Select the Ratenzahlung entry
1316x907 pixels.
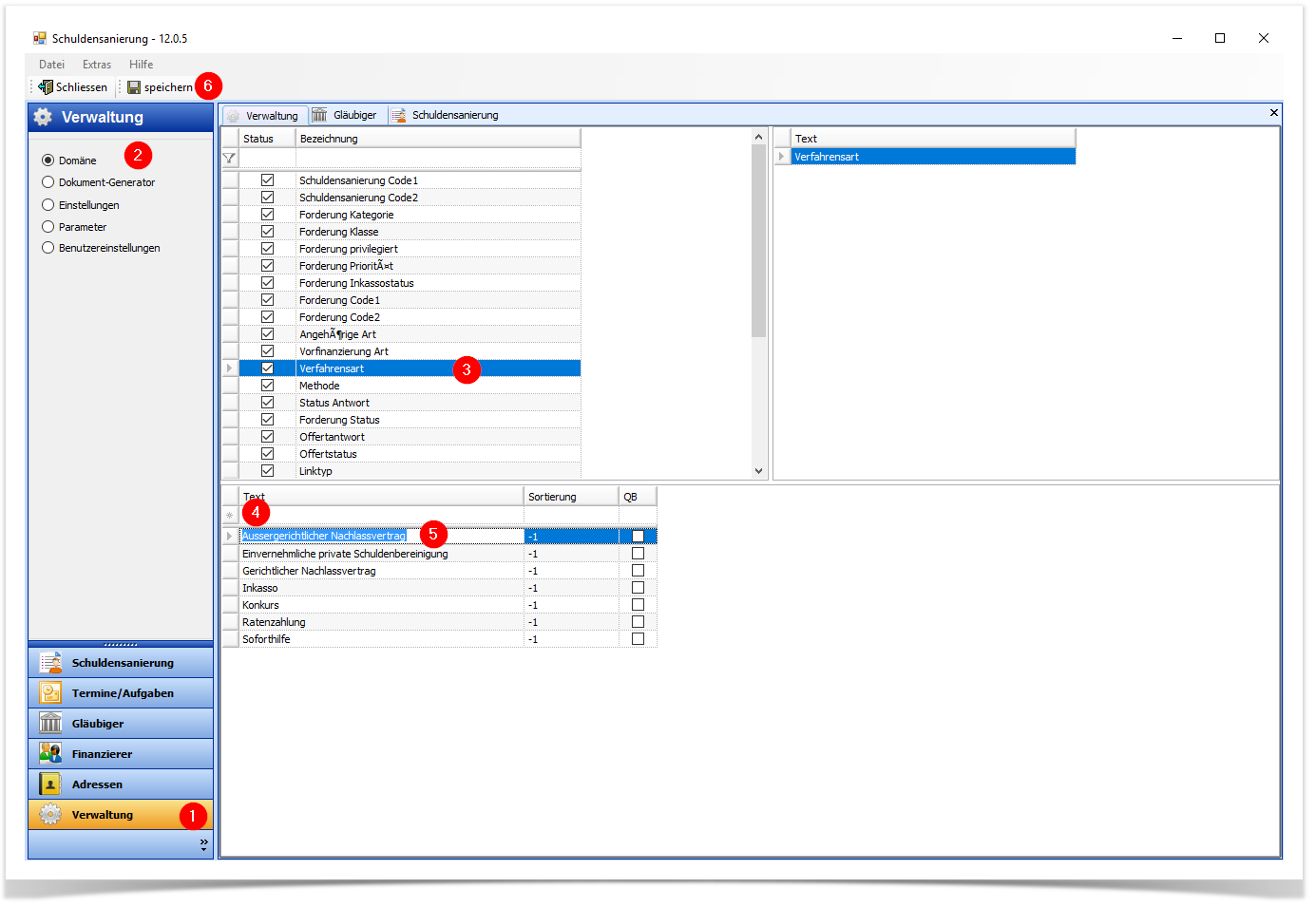[x=381, y=622]
